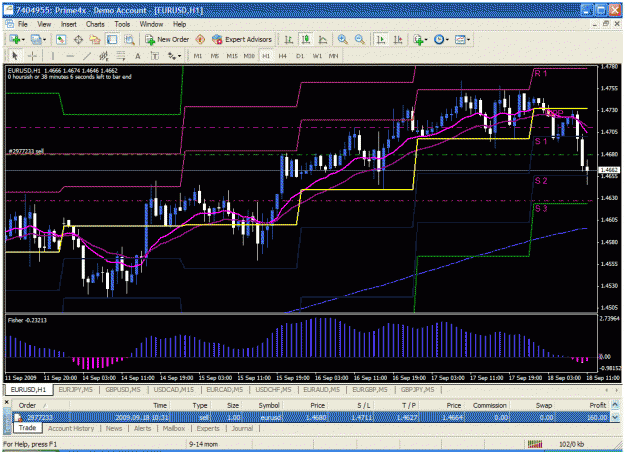This screenshot has height=452, width=625.
Task: Expand the Templates dropdown arrow
Action: click(468, 39)
